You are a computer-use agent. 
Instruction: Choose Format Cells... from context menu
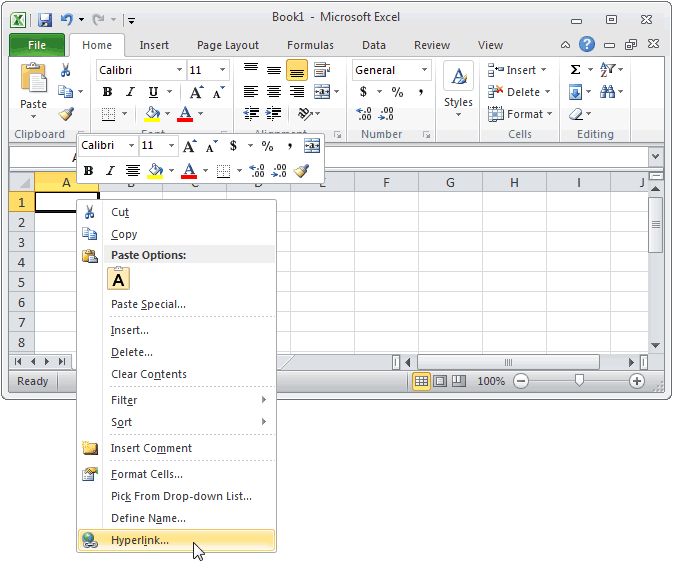pyautogui.click(x=176, y=474)
